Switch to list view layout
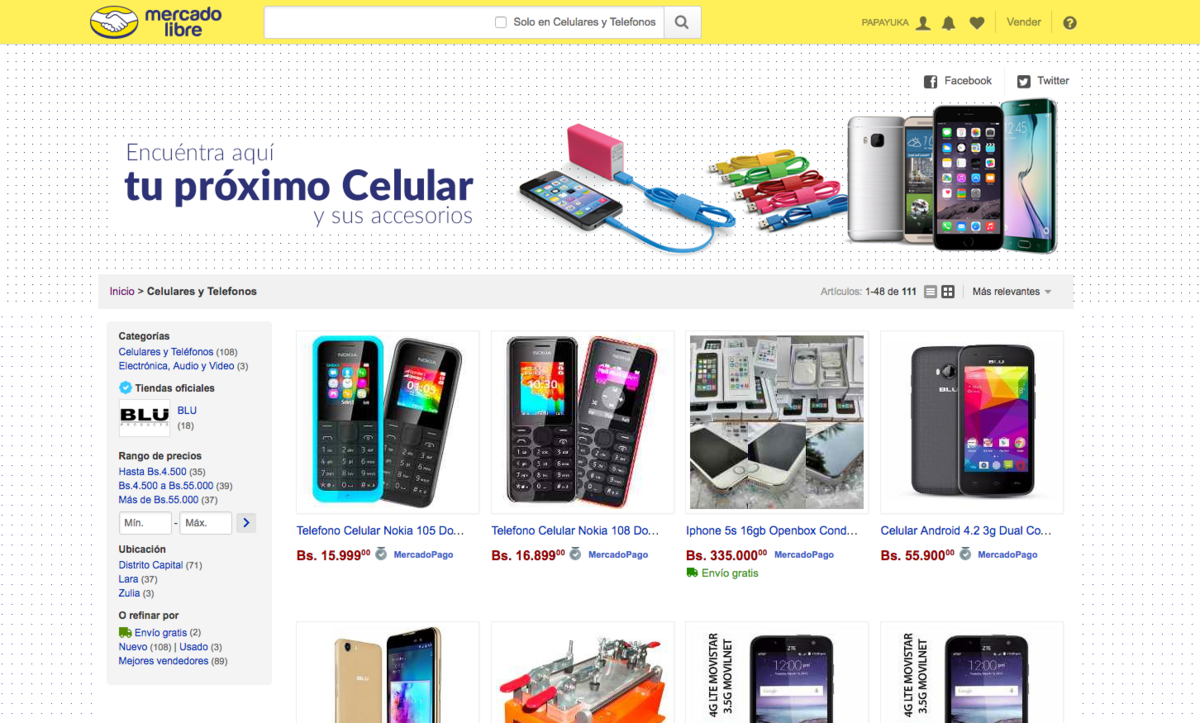The height and width of the screenshot is (723, 1200). 930,292
